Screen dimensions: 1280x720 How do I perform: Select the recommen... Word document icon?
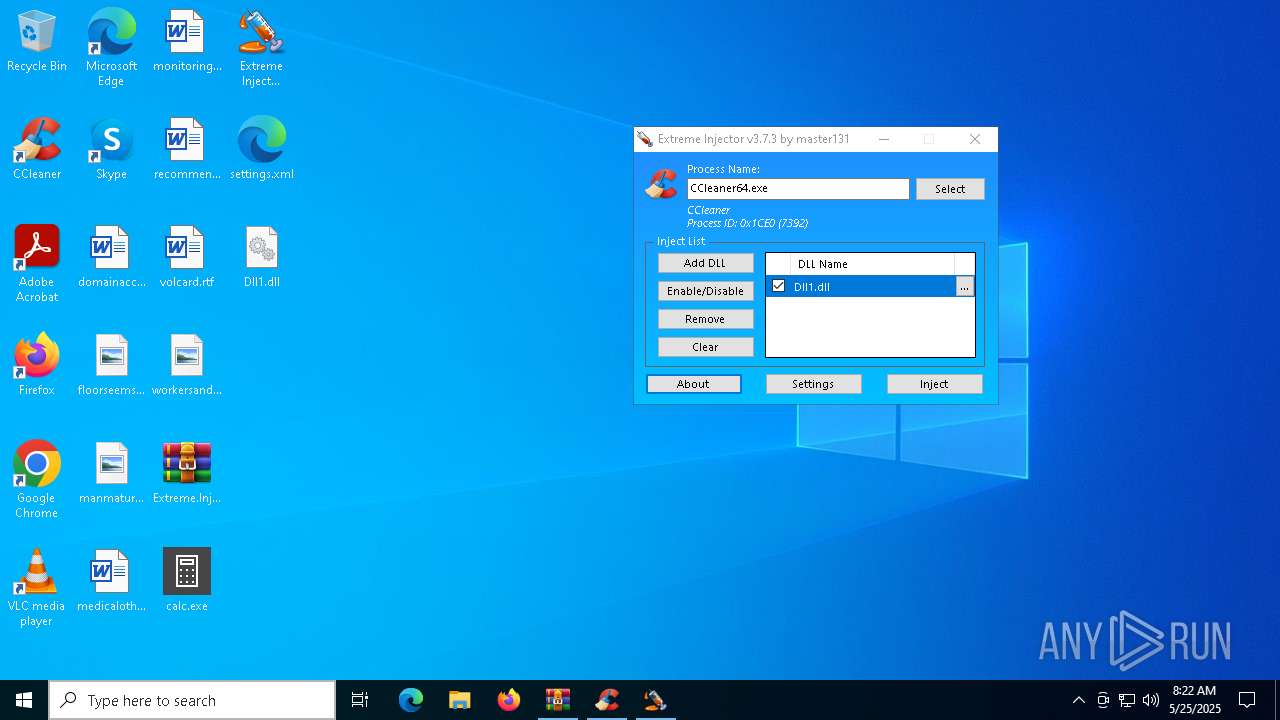(x=187, y=150)
